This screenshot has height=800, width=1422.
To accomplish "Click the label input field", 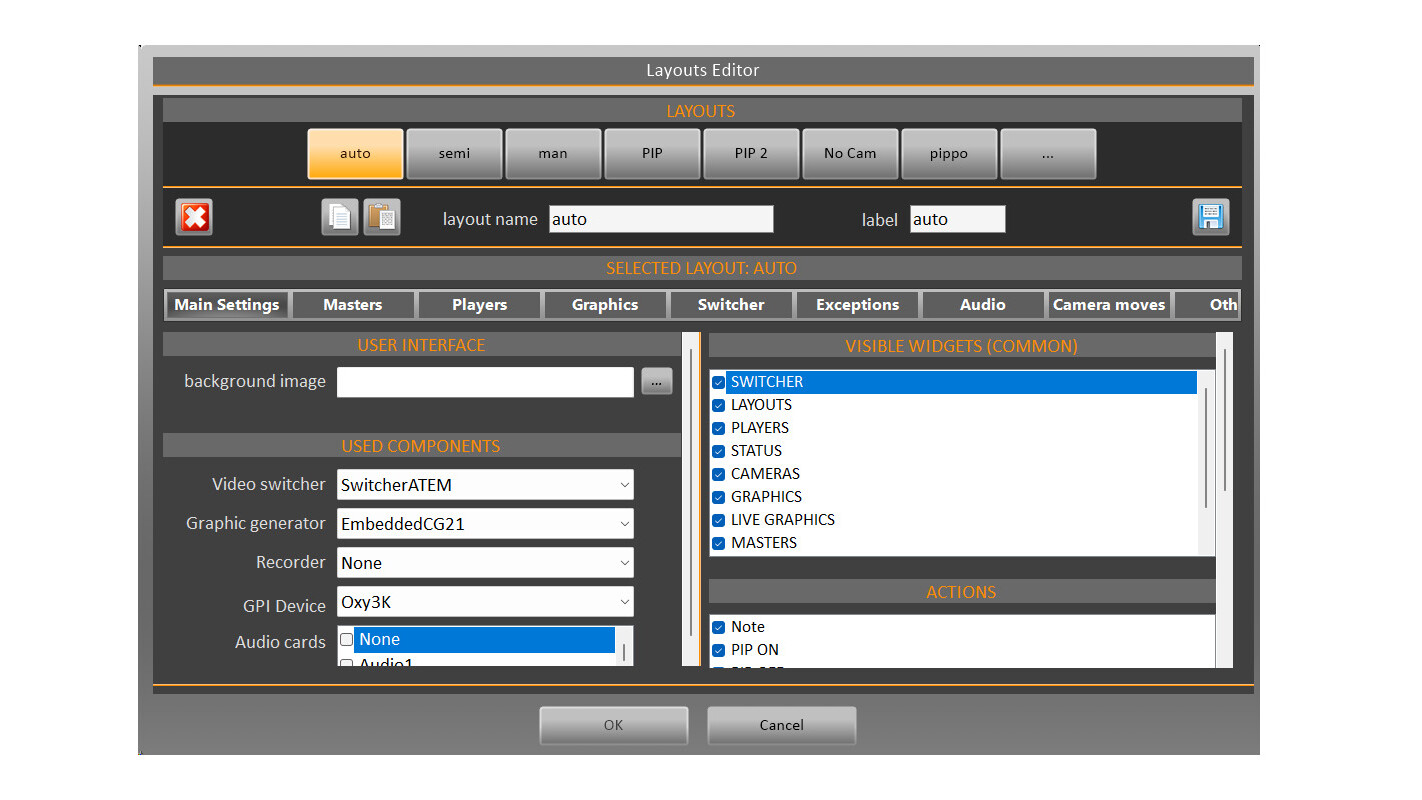I will (x=957, y=219).
